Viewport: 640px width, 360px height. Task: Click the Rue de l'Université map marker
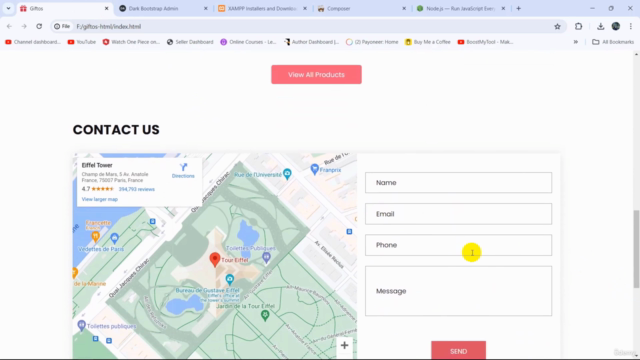(x=287, y=174)
